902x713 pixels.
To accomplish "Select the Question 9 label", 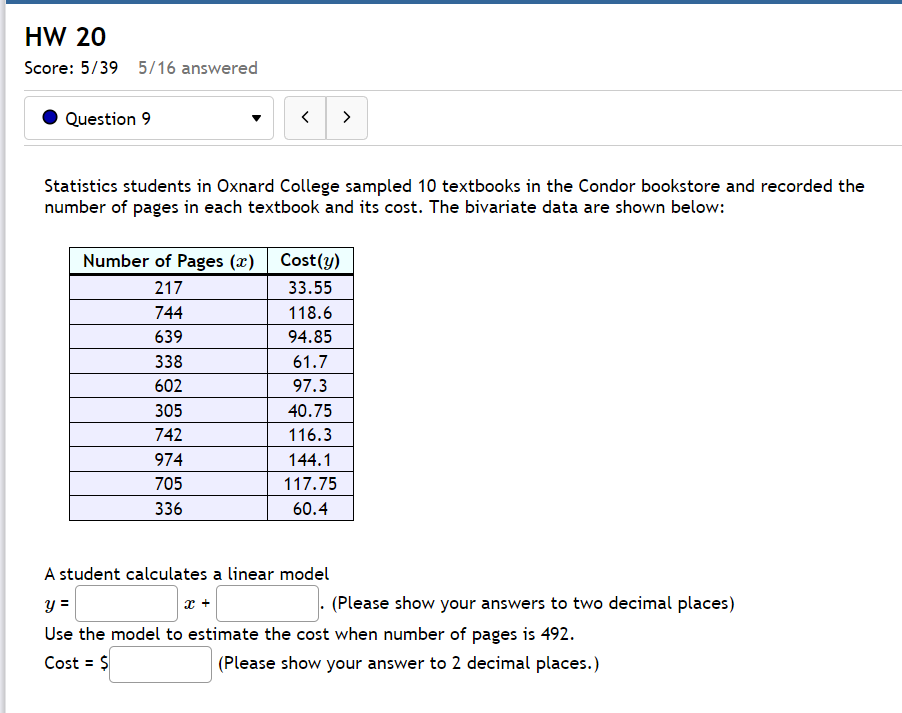I will point(110,118).
